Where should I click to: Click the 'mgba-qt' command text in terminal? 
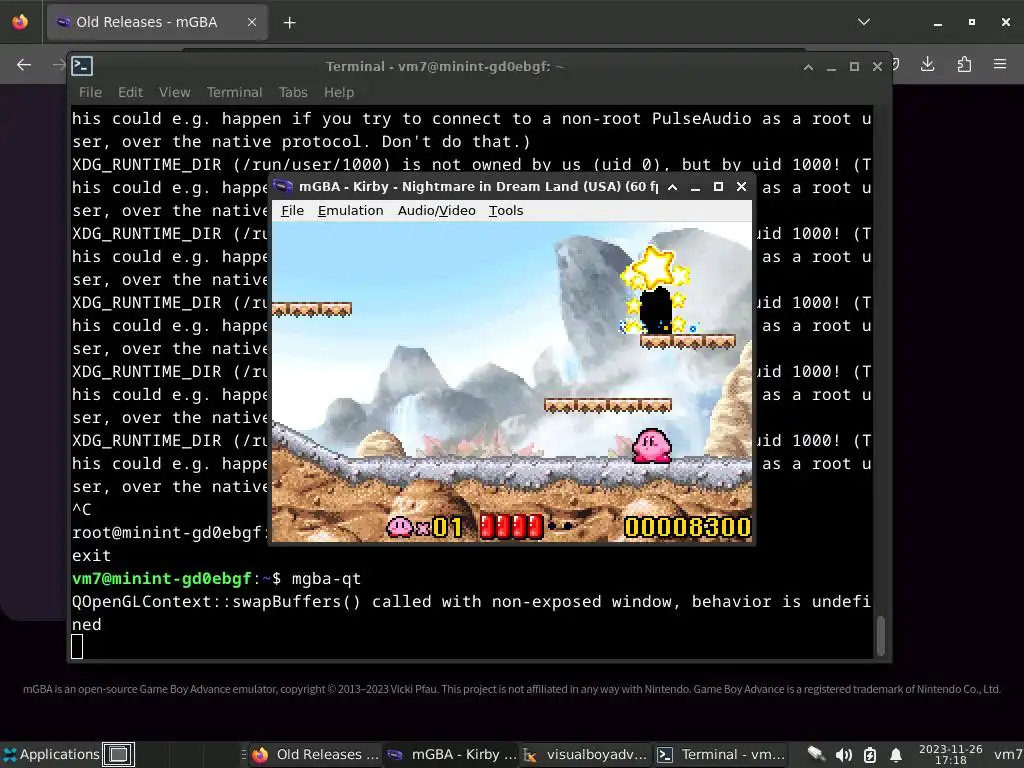[x=326, y=579]
